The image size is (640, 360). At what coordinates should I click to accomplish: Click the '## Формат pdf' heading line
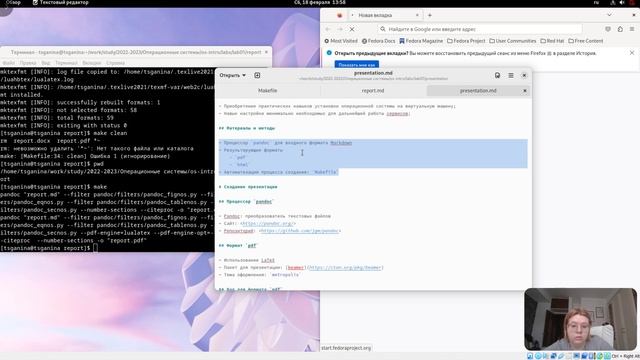(x=238, y=246)
